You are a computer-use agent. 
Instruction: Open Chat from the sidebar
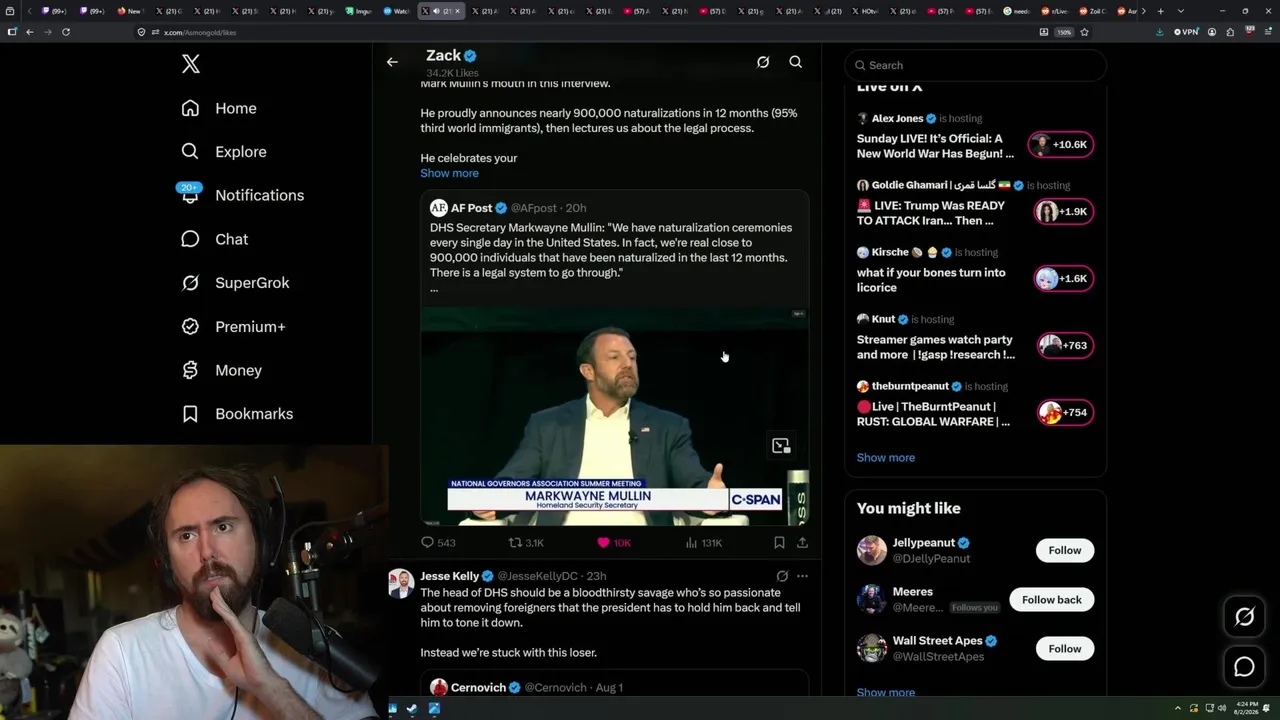[214, 239]
